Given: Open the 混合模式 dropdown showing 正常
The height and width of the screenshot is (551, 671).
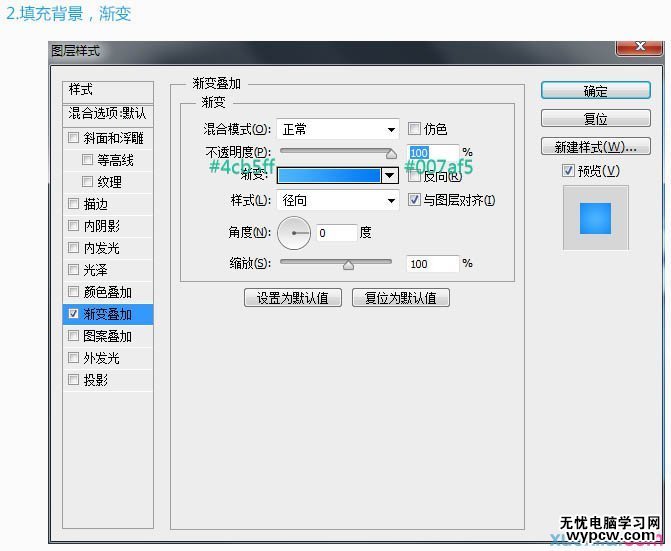Looking at the screenshot, I should click(x=338, y=129).
